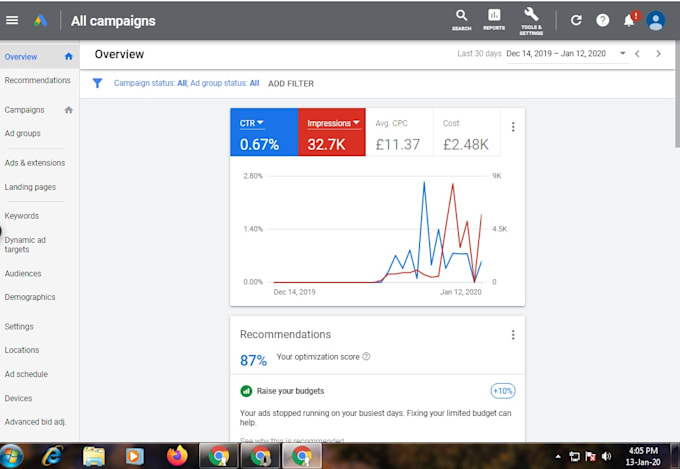Edit Ad group status: All filter

tap(225, 83)
